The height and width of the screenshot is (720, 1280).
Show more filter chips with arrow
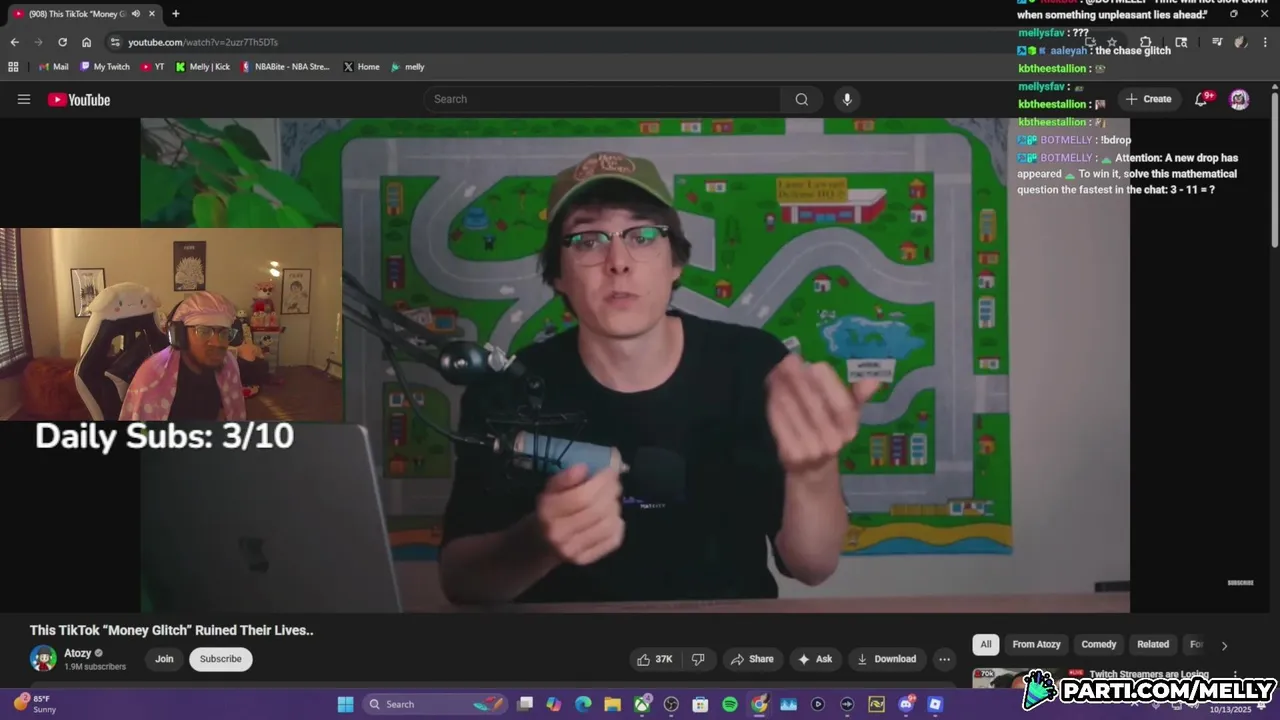[1224, 645]
